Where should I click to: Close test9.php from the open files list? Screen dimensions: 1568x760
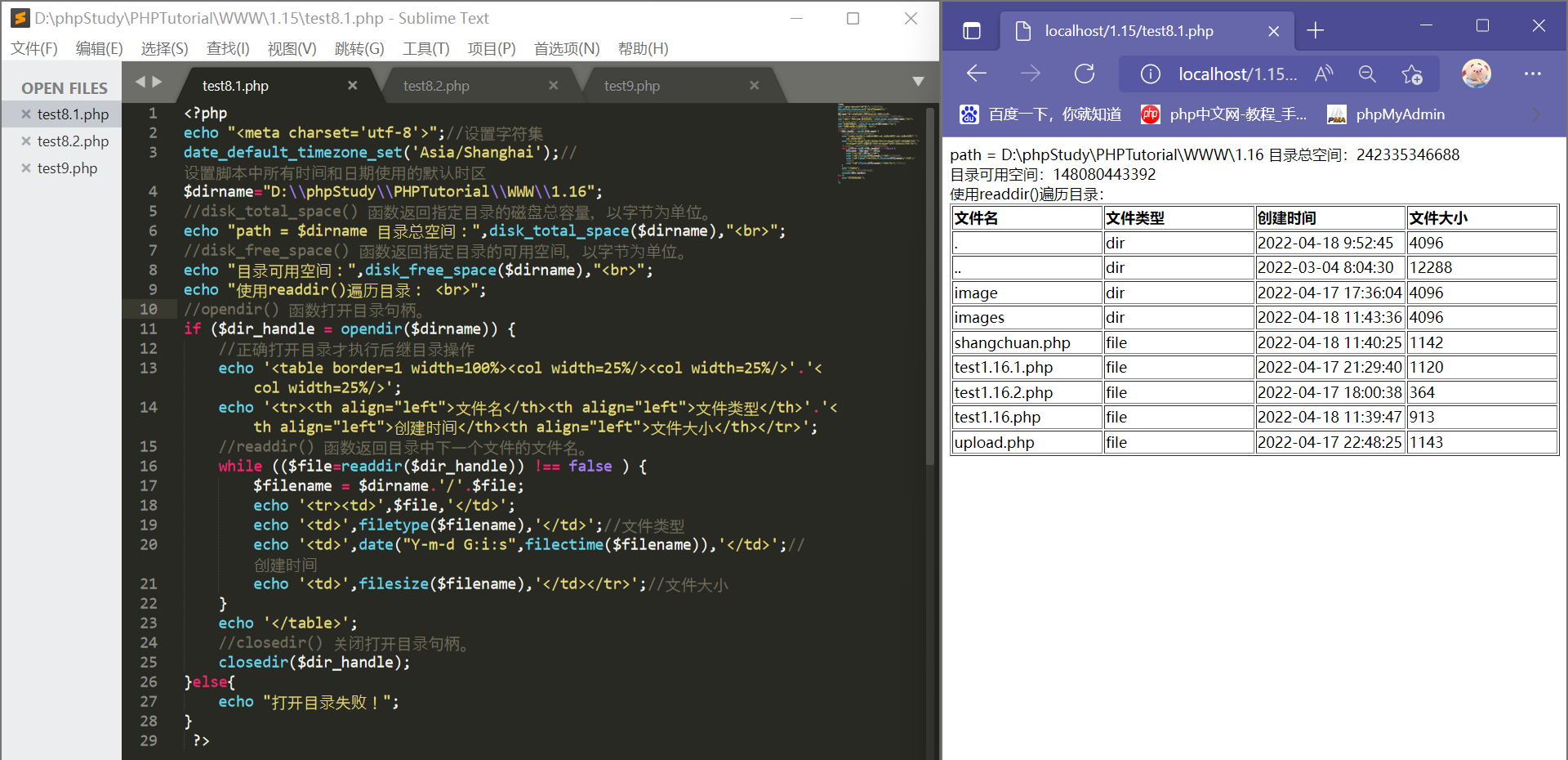tap(26, 168)
